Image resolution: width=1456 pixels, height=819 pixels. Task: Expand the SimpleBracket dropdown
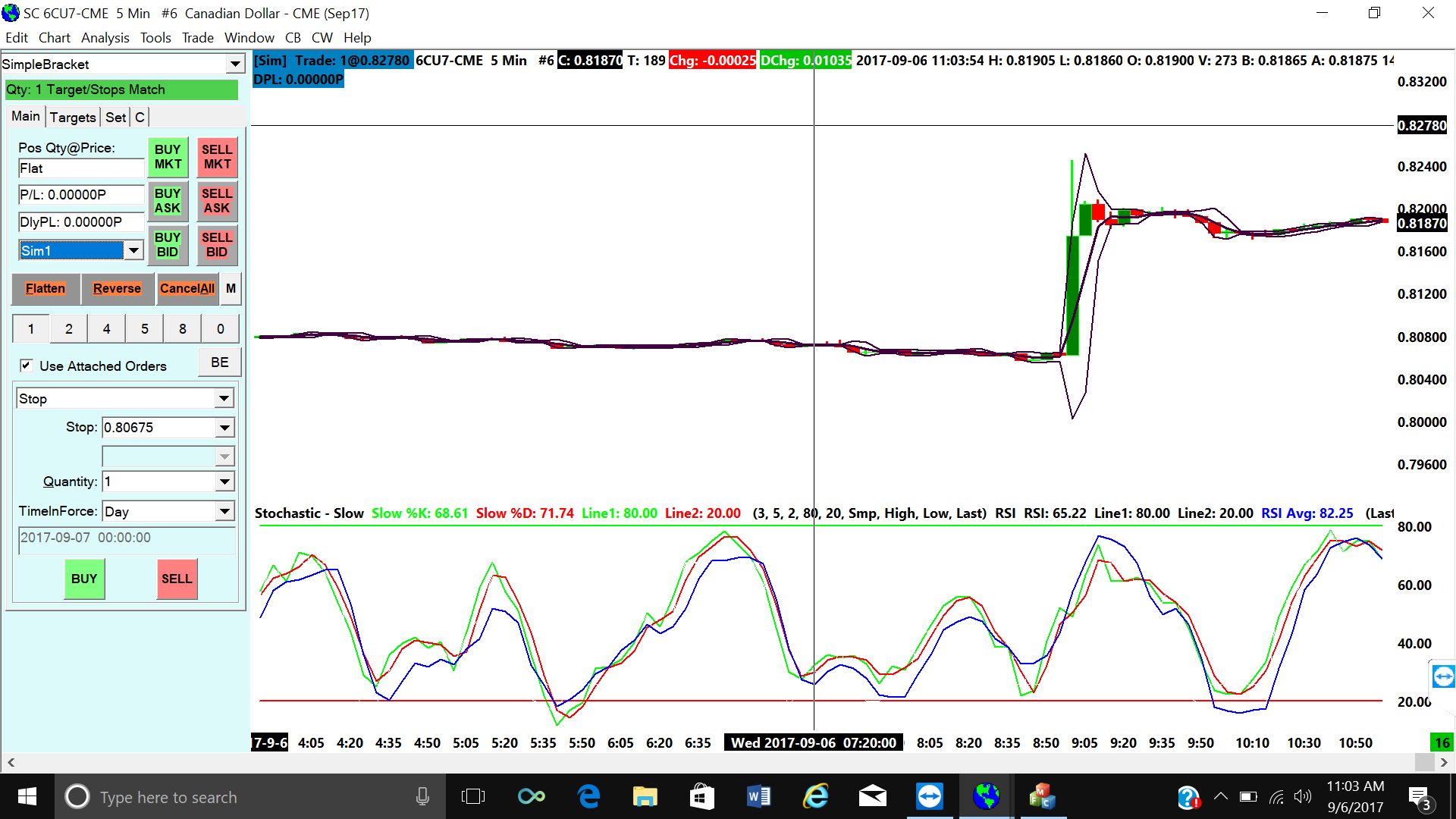235,64
